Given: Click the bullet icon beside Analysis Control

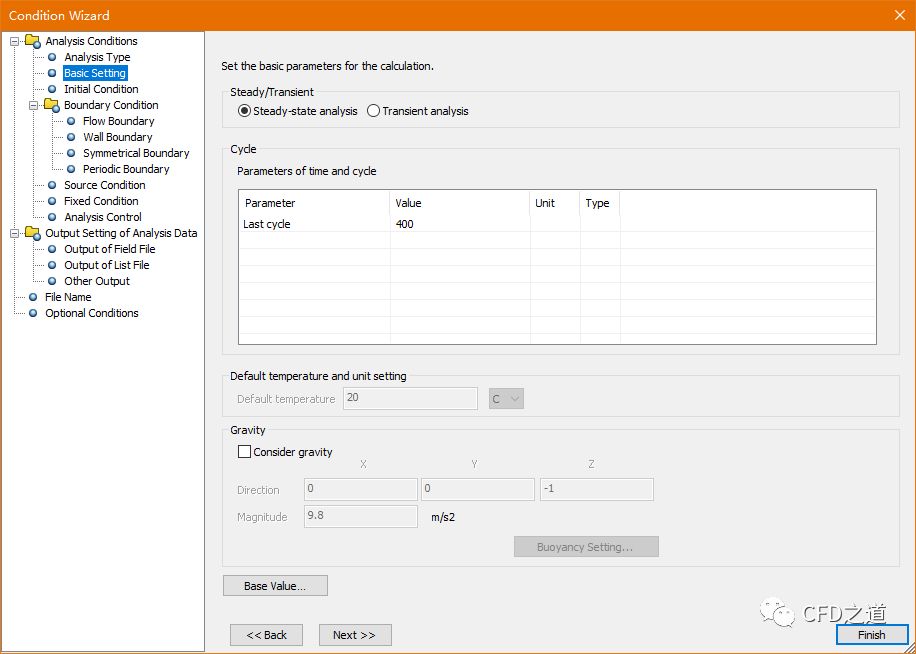Looking at the screenshot, I should [52, 217].
